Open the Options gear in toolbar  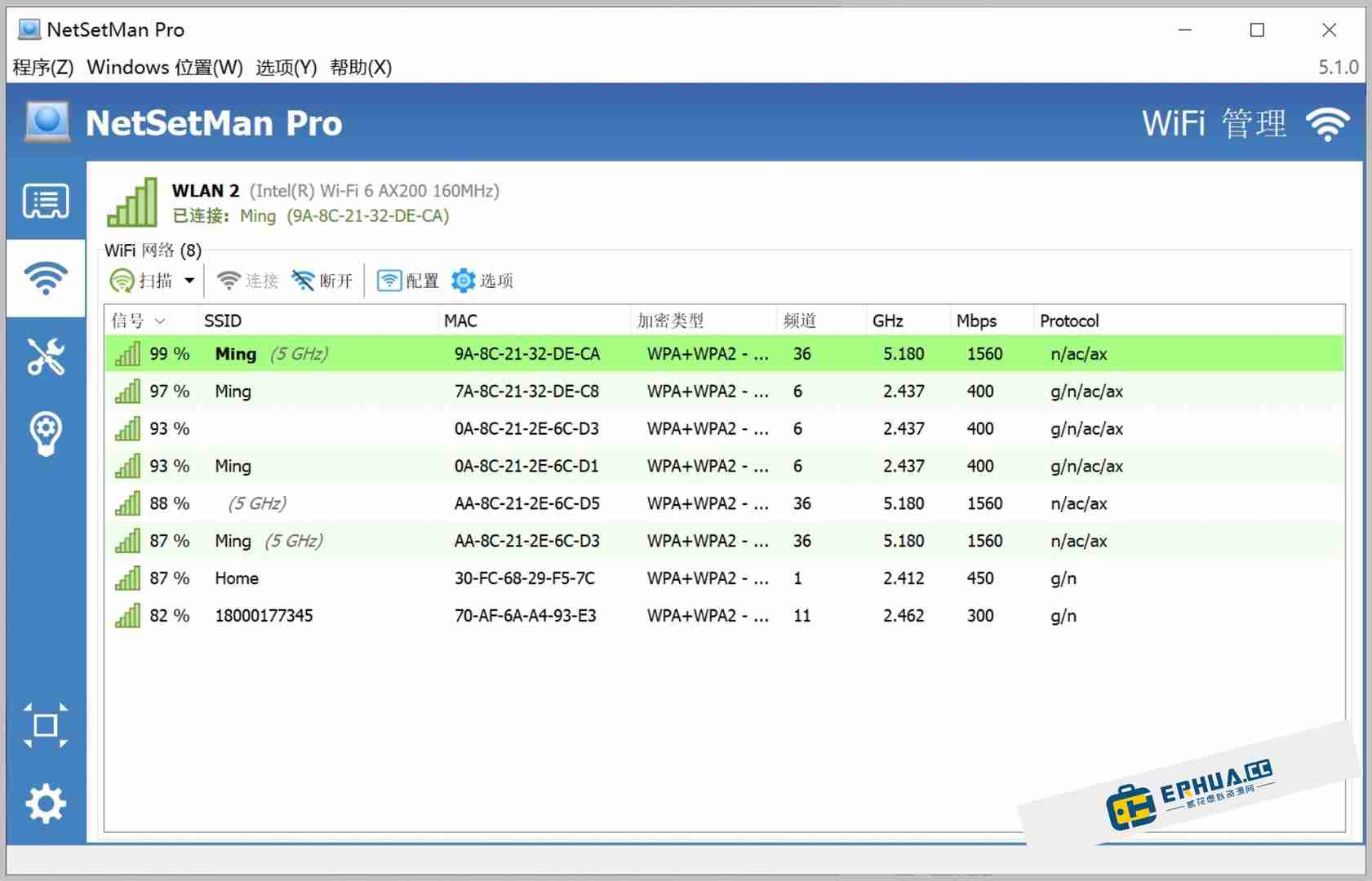click(482, 281)
